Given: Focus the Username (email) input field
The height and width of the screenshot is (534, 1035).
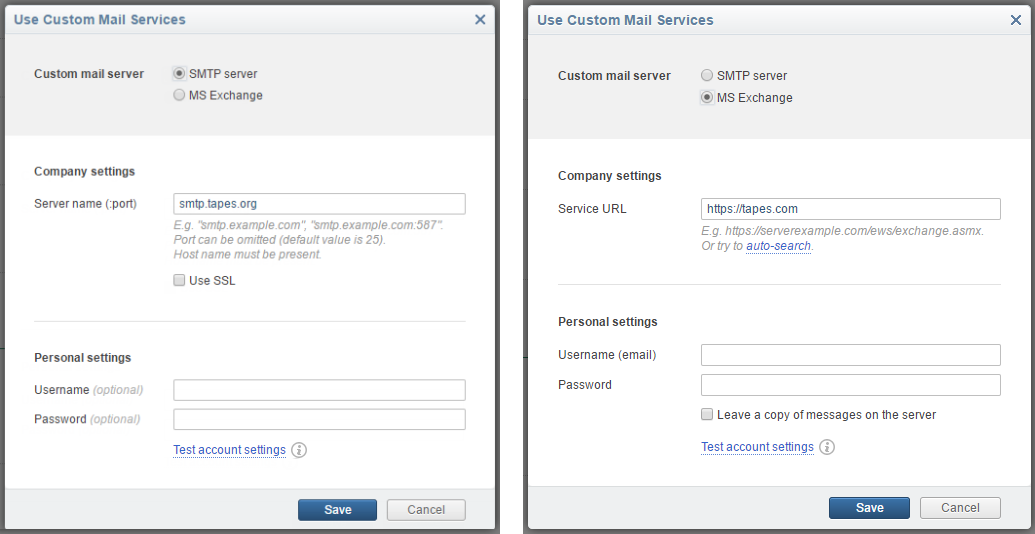Looking at the screenshot, I should tap(850, 355).
